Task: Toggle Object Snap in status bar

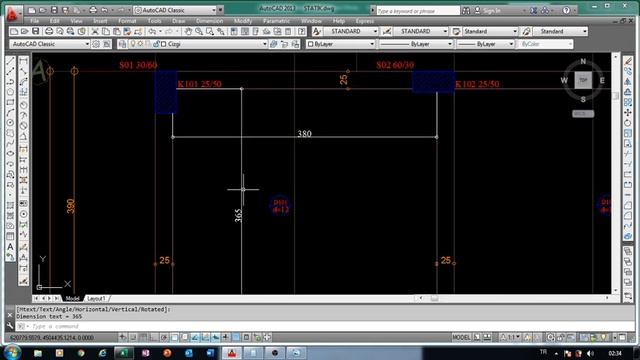Action: click(174, 338)
